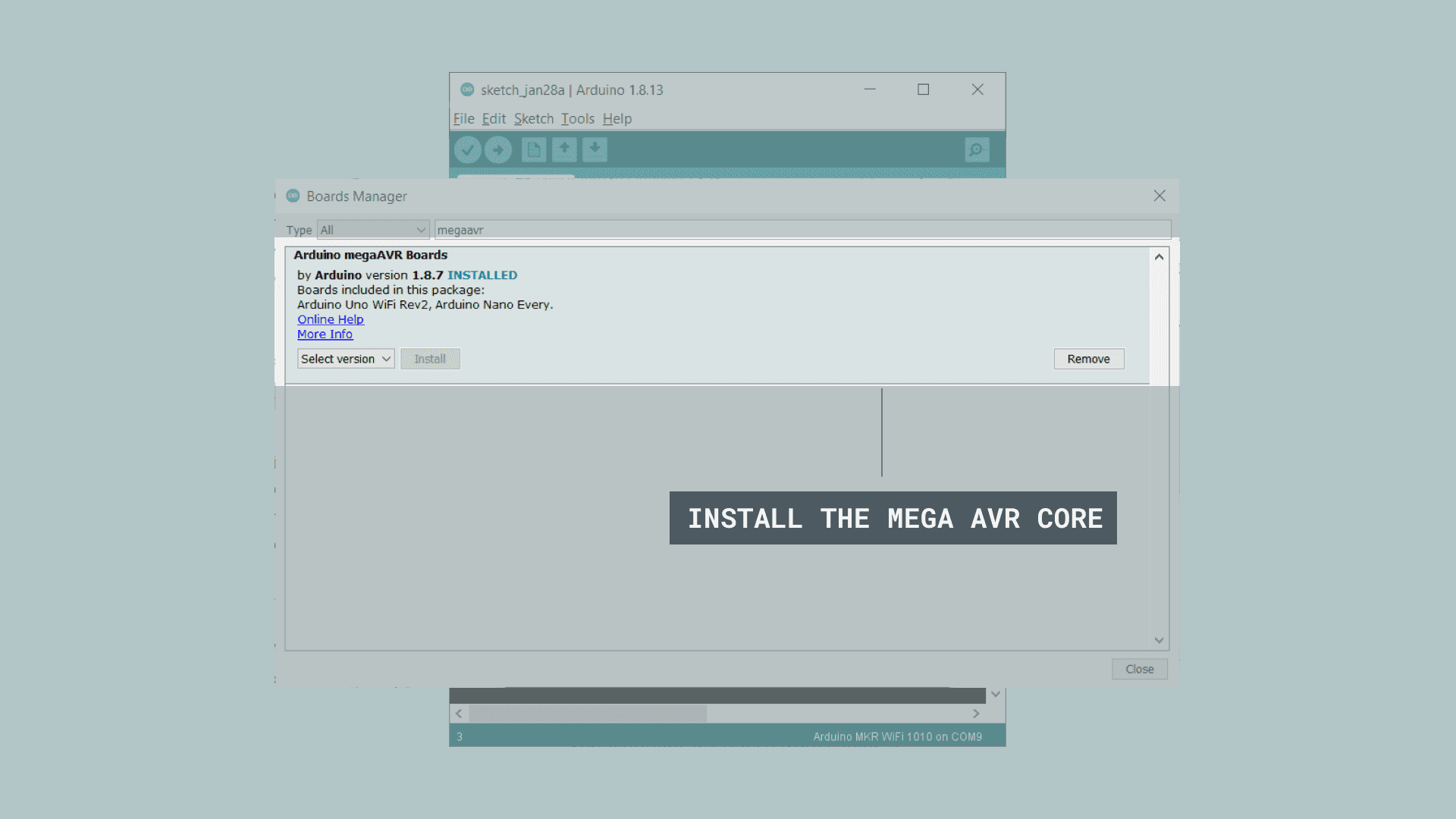
Task: Close the Boards Manager dialog with X
Action: click(1159, 196)
